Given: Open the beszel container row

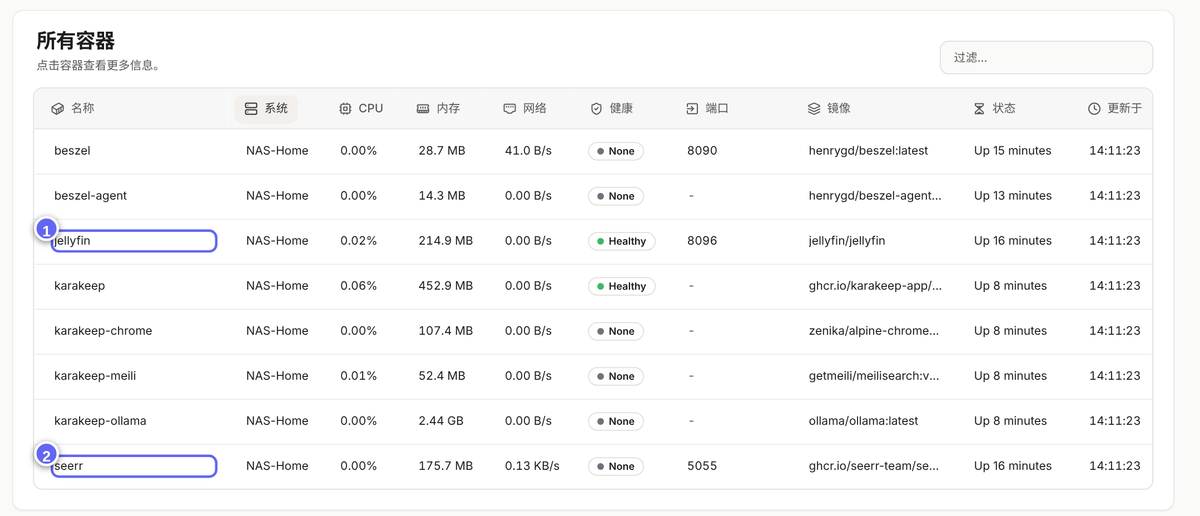Looking at the screenshot, I should pyautogui.click(x=593, y=151).
